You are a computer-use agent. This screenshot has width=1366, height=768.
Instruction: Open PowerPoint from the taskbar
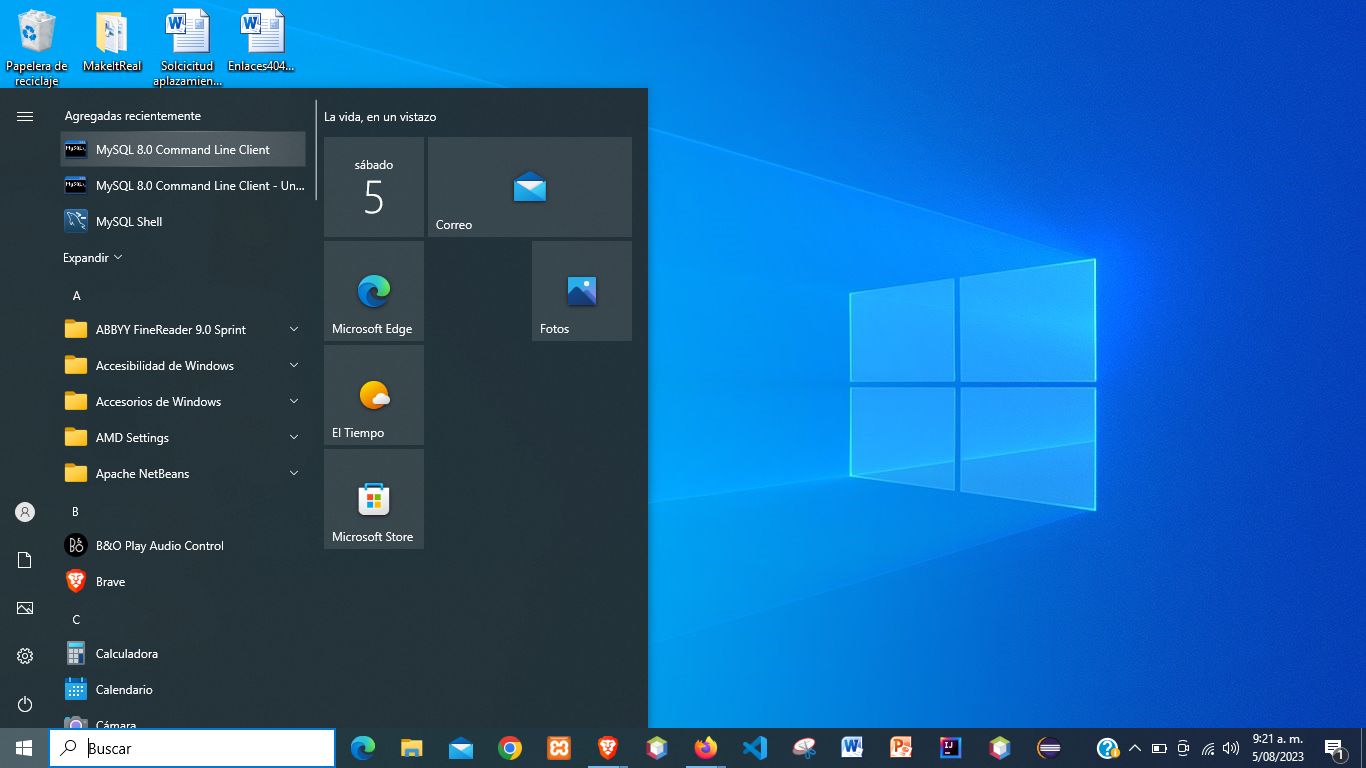pyautogui.click(x=902, y=748)
